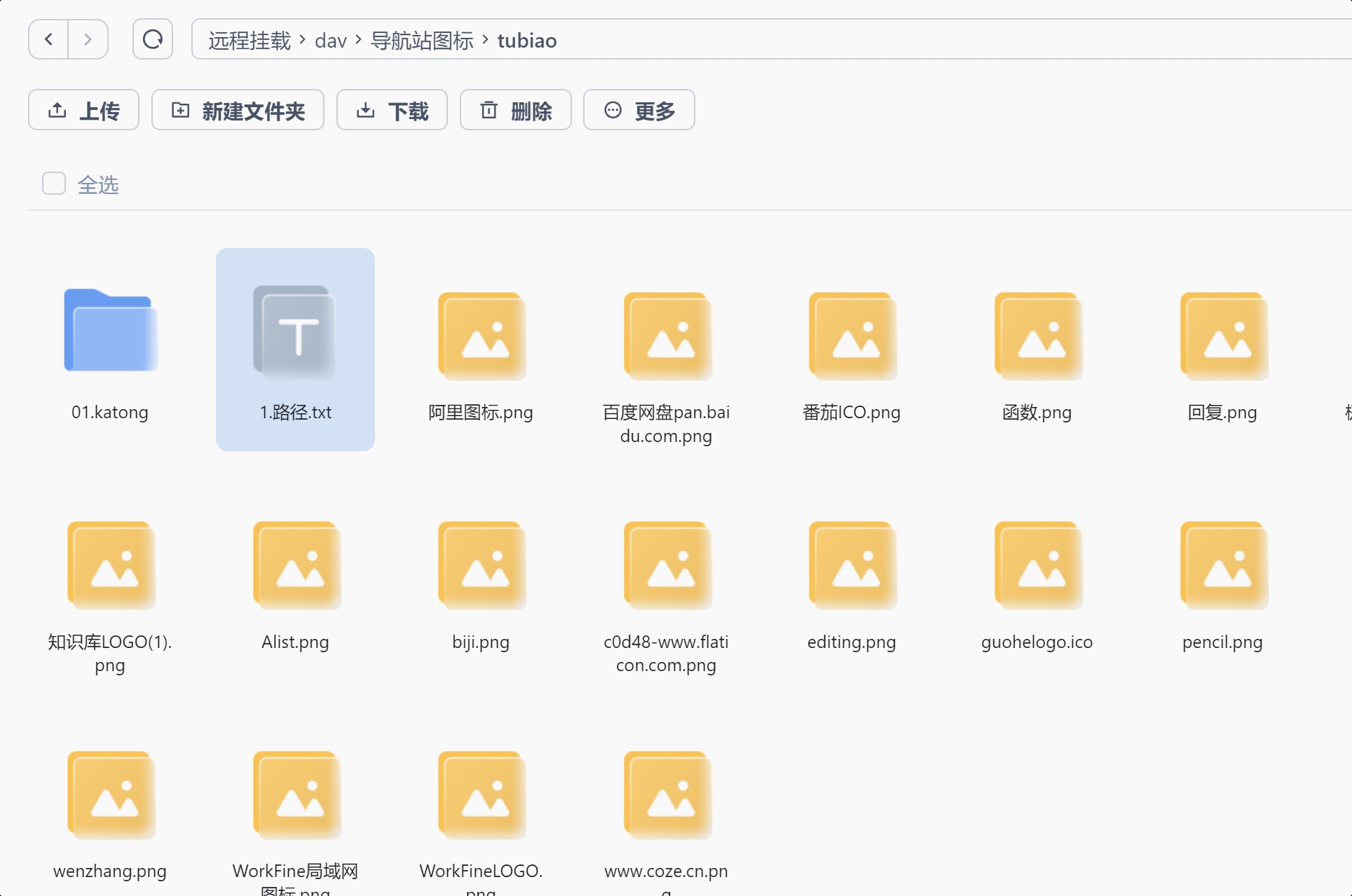
Task: Go back with the left arrow button
Action: point(48,39)
